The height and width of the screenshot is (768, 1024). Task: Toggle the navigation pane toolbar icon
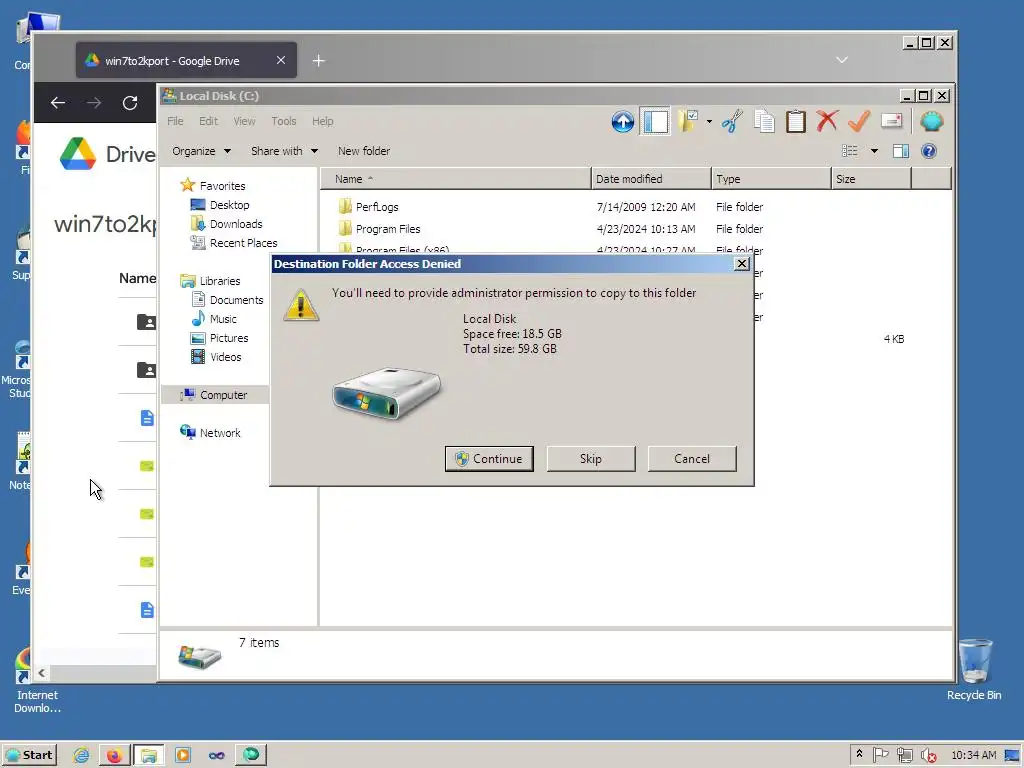click(x=656, y=121)
